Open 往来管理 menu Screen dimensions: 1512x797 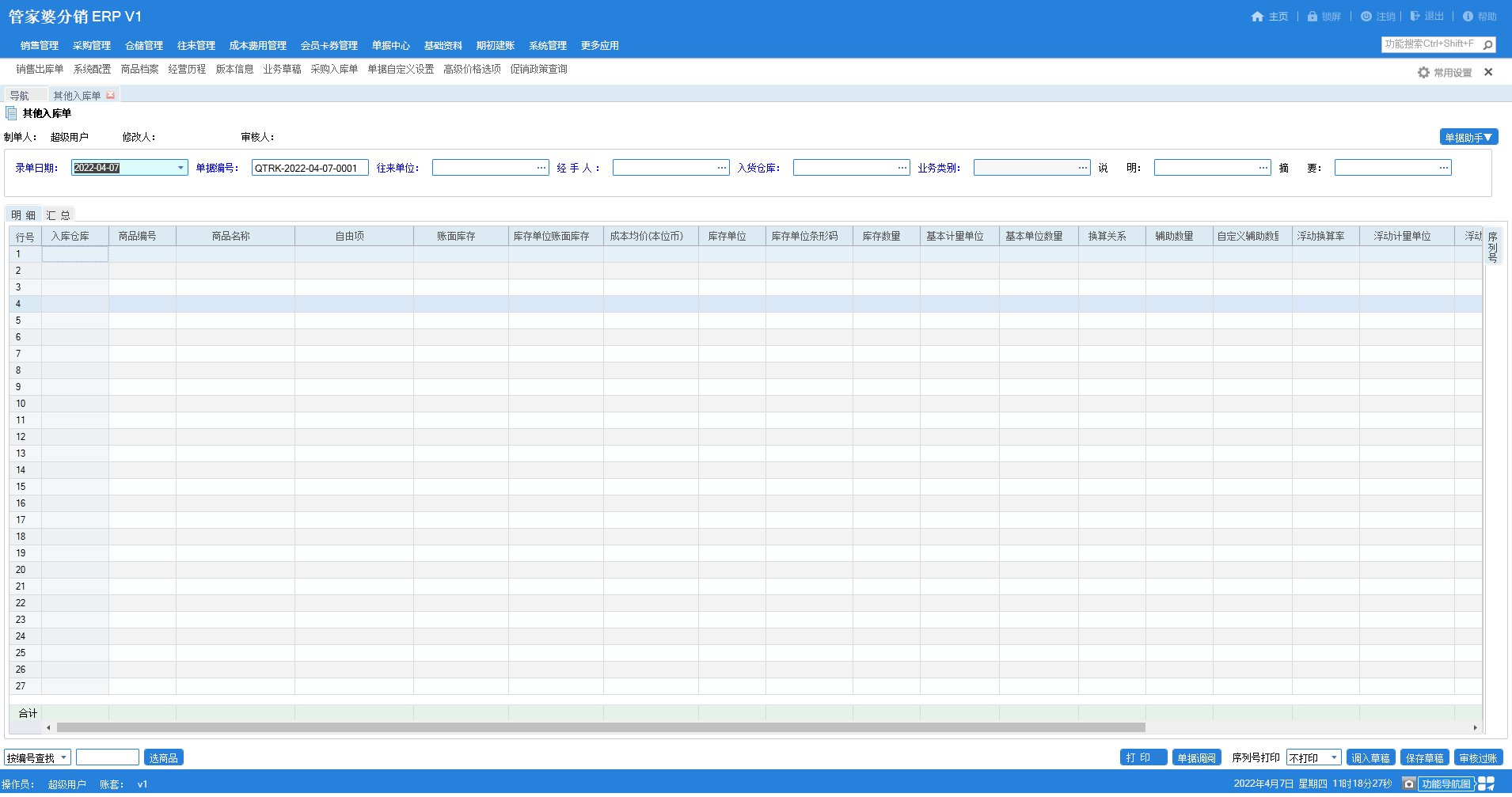[196, 46]
